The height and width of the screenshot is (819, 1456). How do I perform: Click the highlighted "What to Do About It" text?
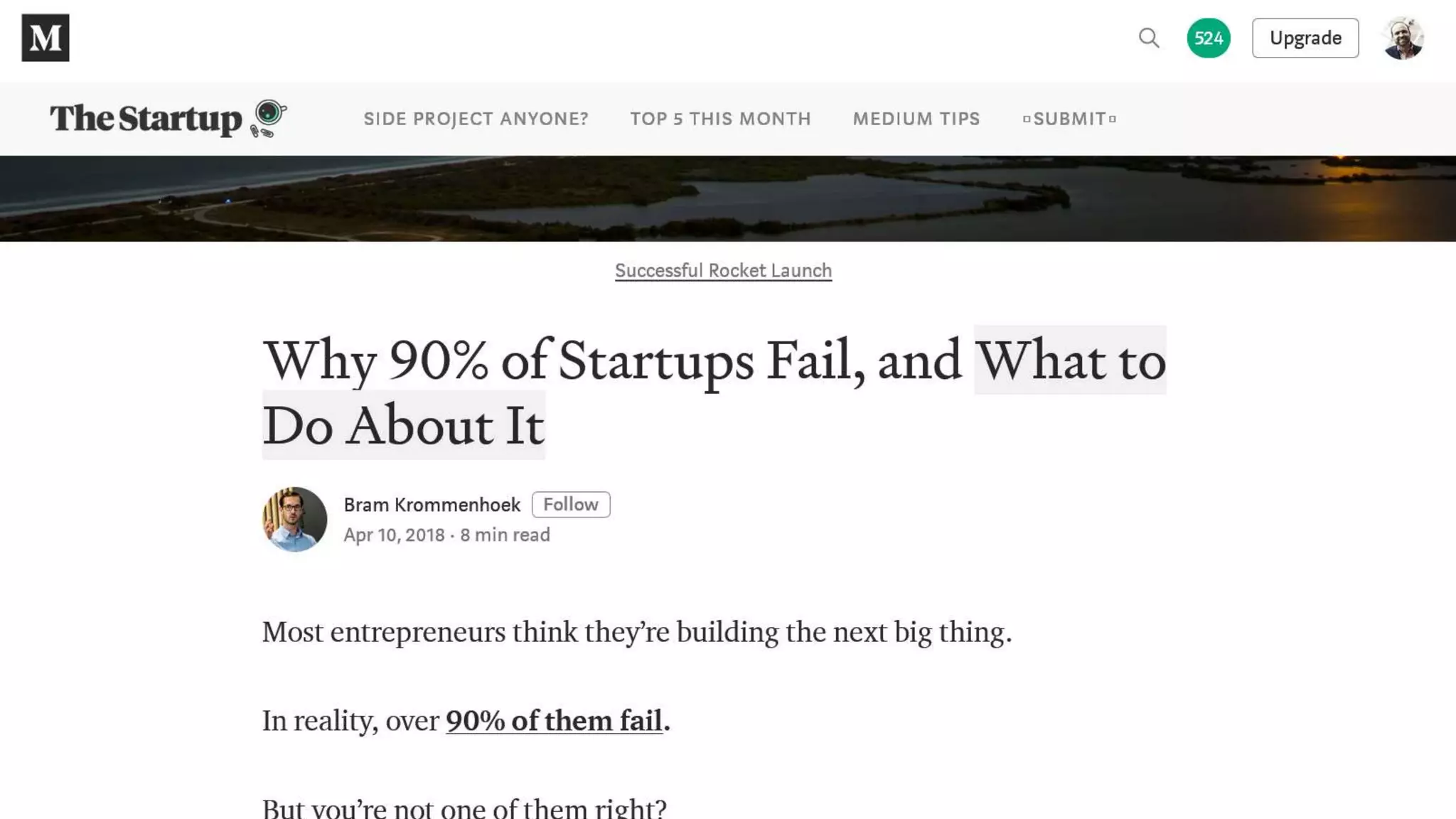click(1069, 360)
